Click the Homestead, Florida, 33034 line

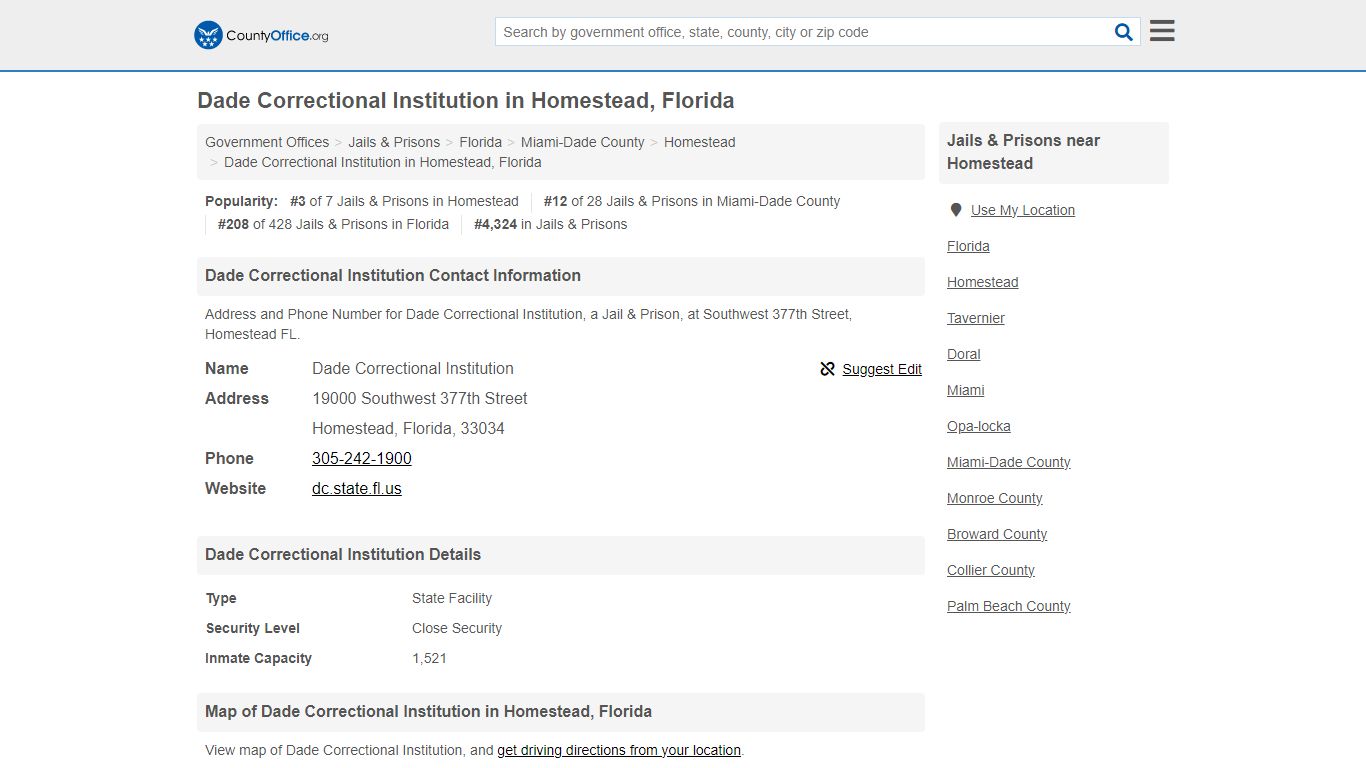[408, 428]
